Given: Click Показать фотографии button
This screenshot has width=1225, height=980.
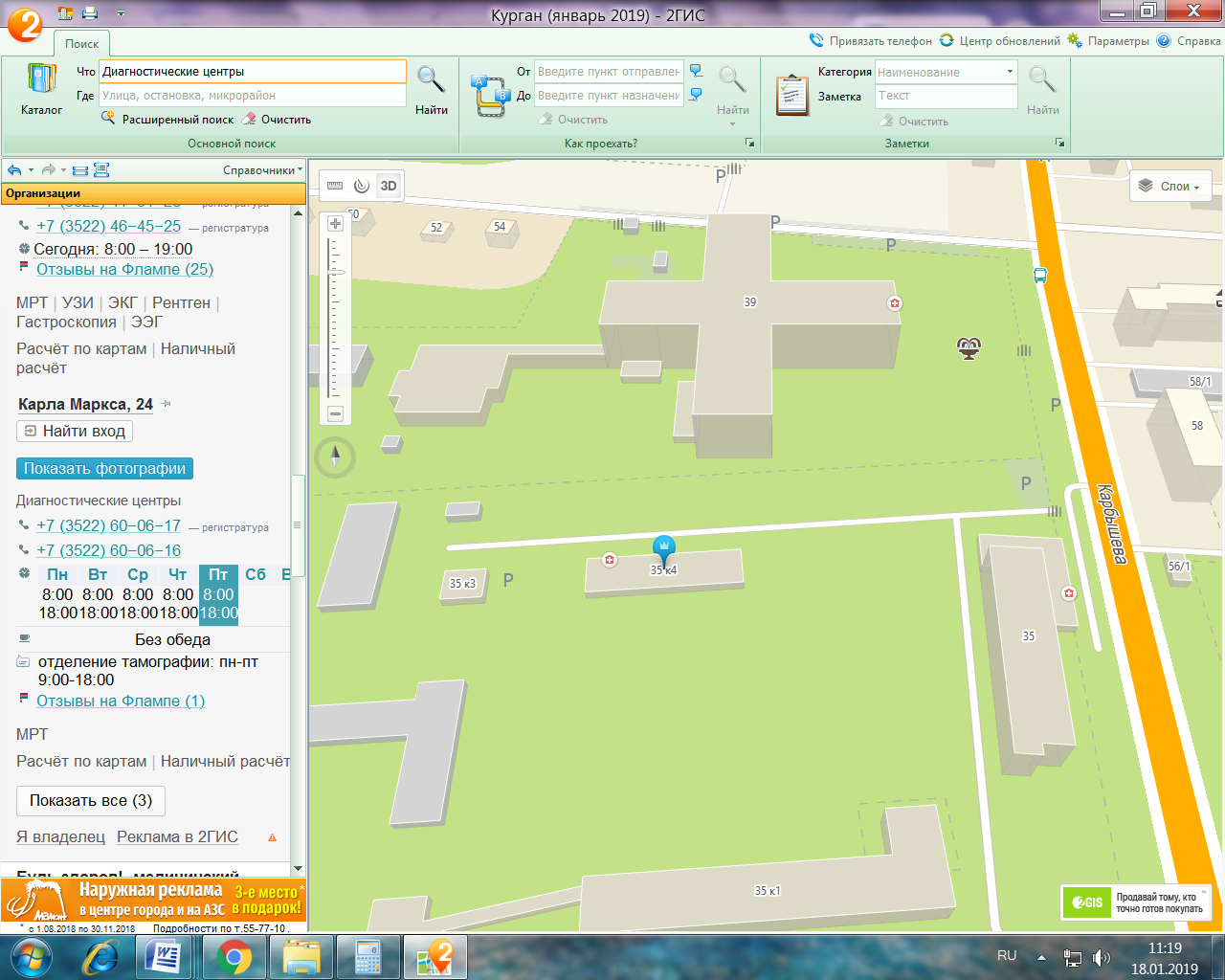Looking at the screenshot, I should [x=104, y=469].
